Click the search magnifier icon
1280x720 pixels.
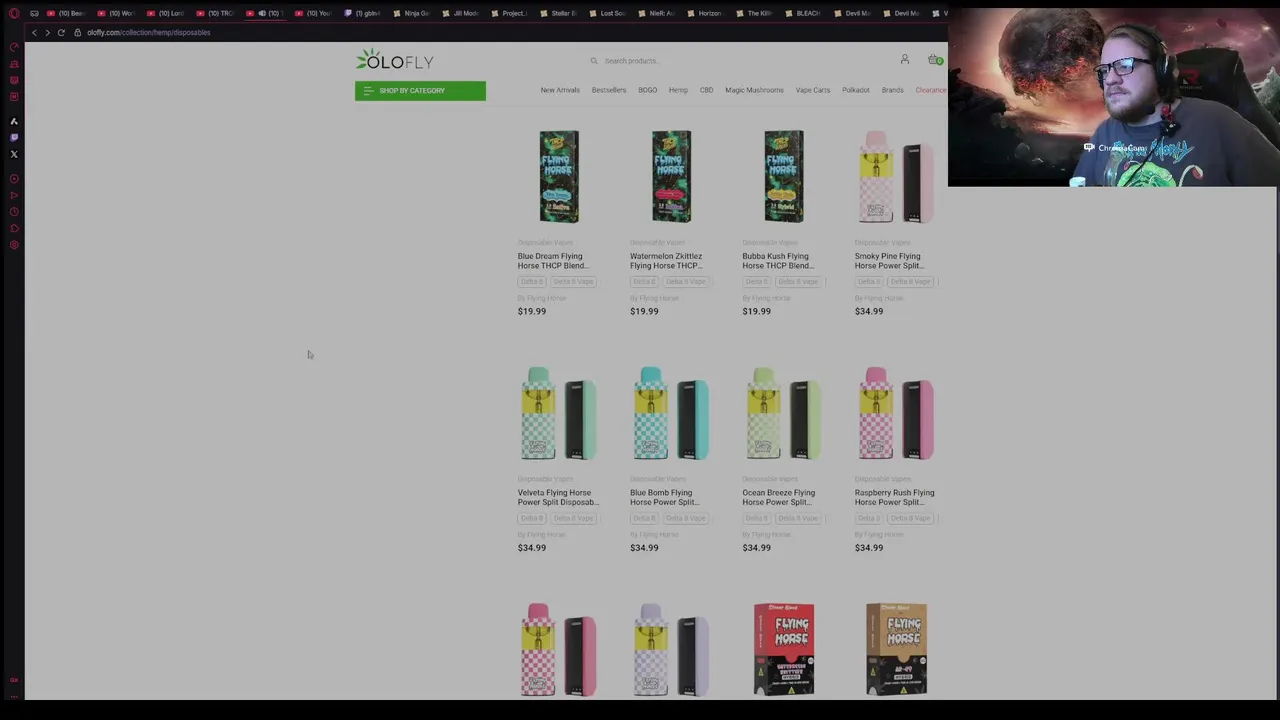(x=594, y=61)
